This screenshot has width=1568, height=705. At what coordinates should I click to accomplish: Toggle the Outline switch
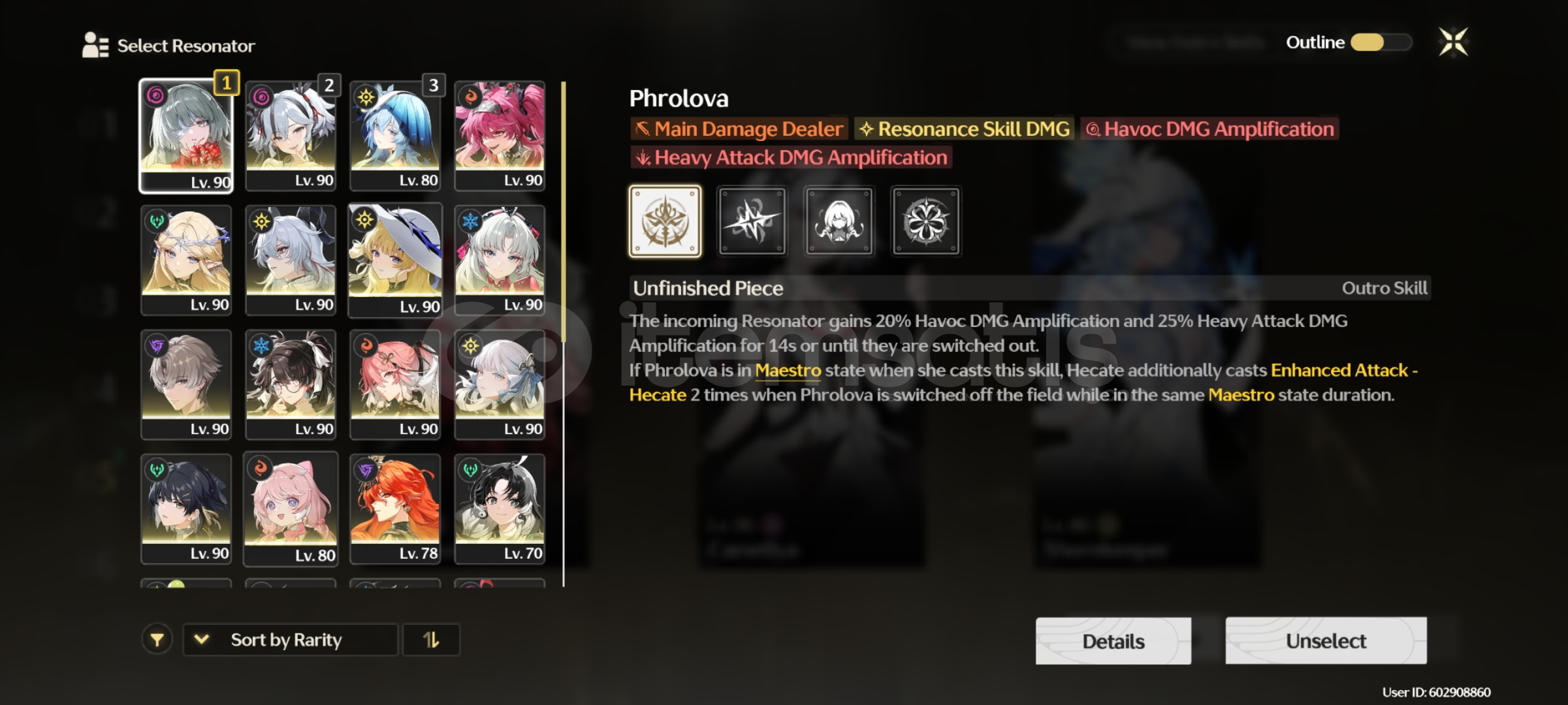click(1381, 42)
